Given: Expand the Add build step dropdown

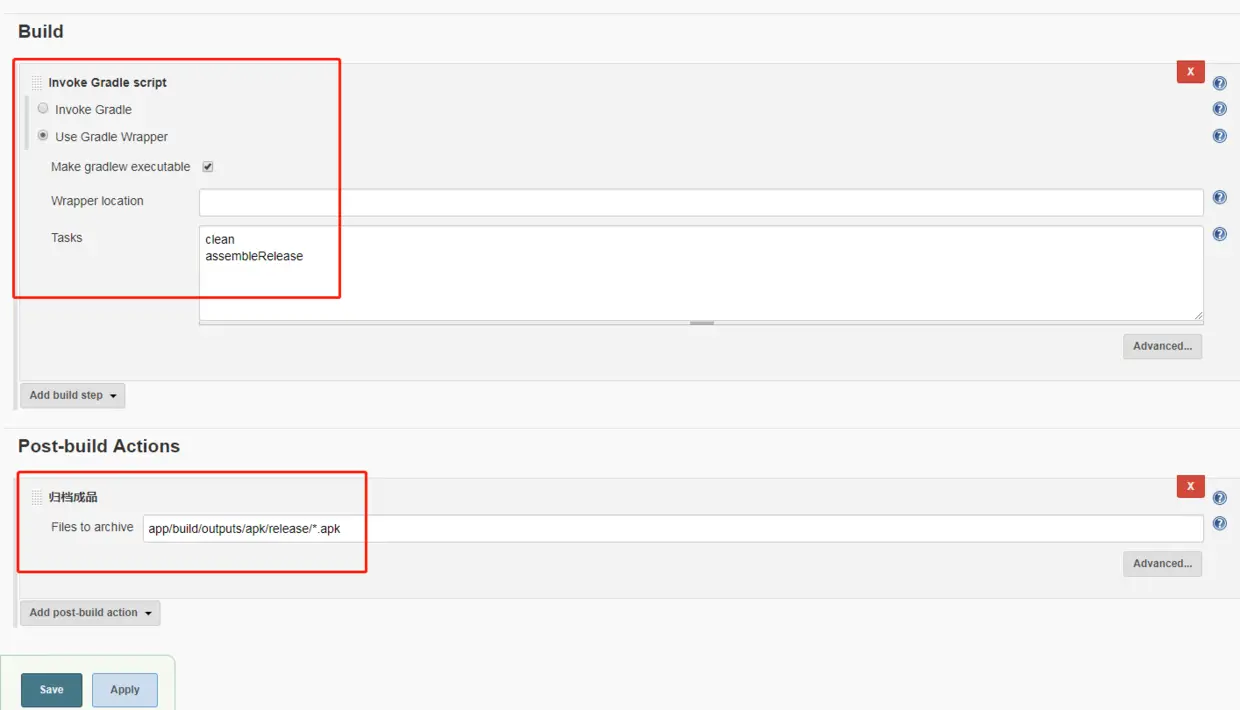Looking at the screenshot, I should 72,395.
